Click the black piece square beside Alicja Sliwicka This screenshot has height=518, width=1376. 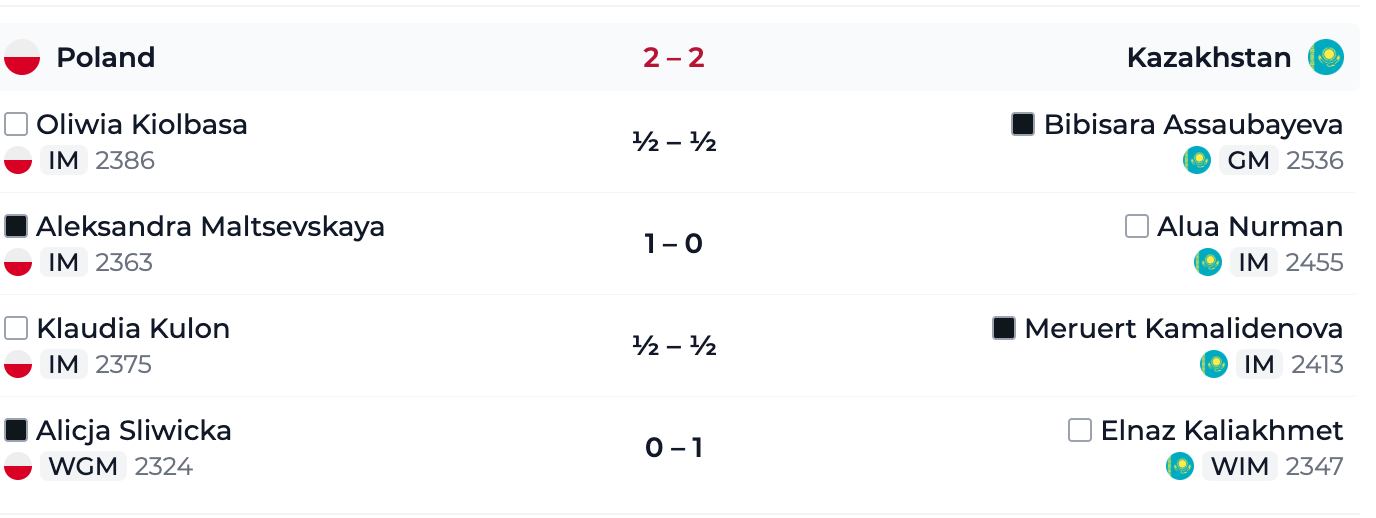click(16, 430)
